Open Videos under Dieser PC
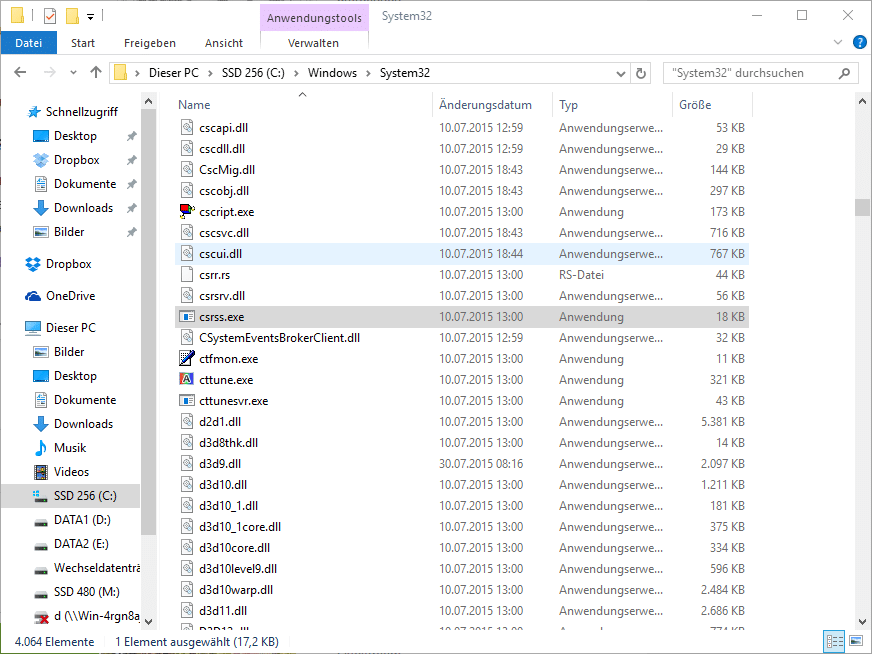The image size is (872, 654). [x=71, y=472]
